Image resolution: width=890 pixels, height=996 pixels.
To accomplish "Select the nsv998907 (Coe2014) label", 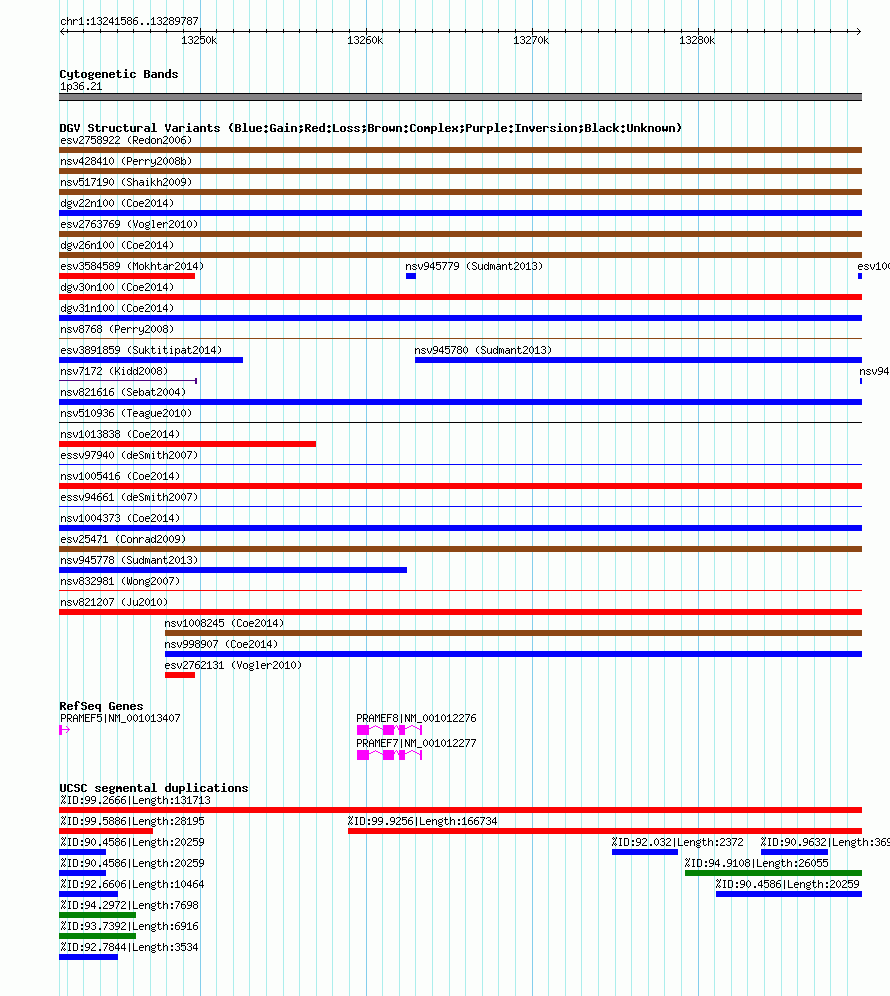I will point(221,643).
